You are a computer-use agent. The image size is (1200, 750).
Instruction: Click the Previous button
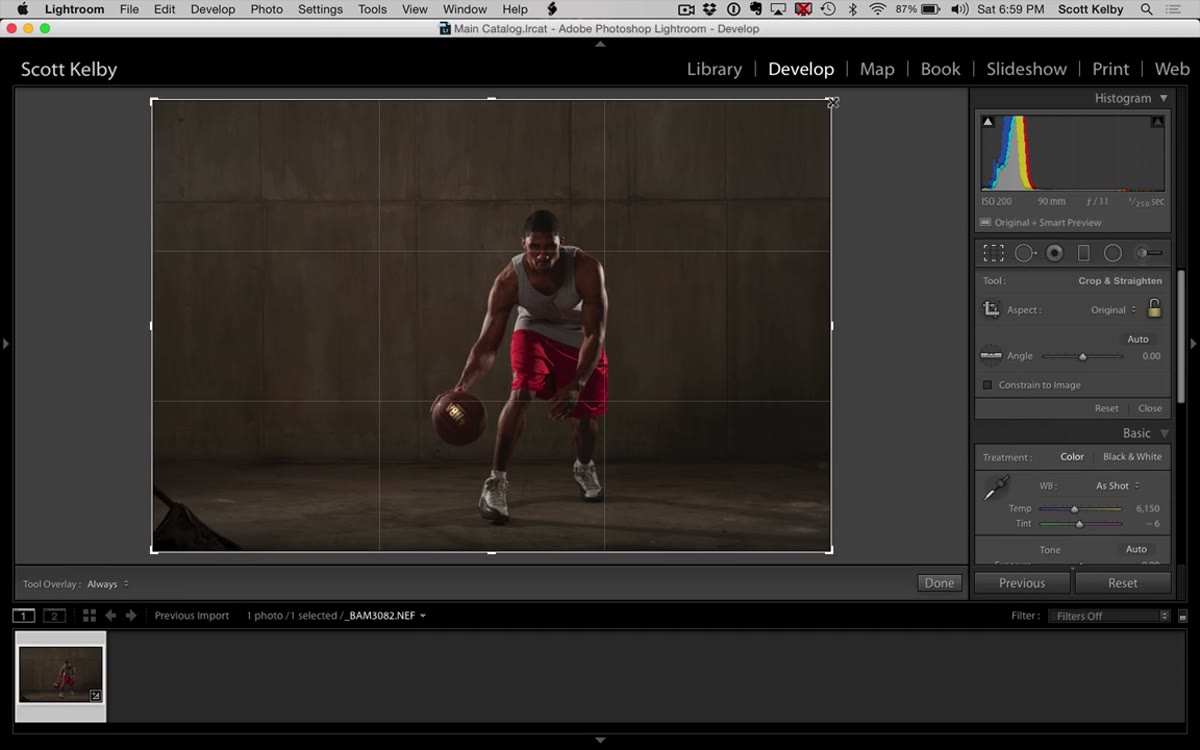1022,583
